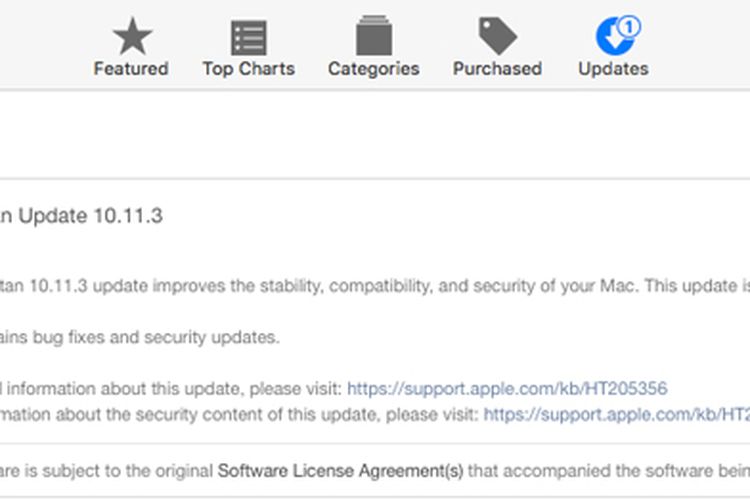Image resolution: width=750 pixels, height=500 pixels.
Task: Go to the Categories text label
Action: tap(374, 69)
